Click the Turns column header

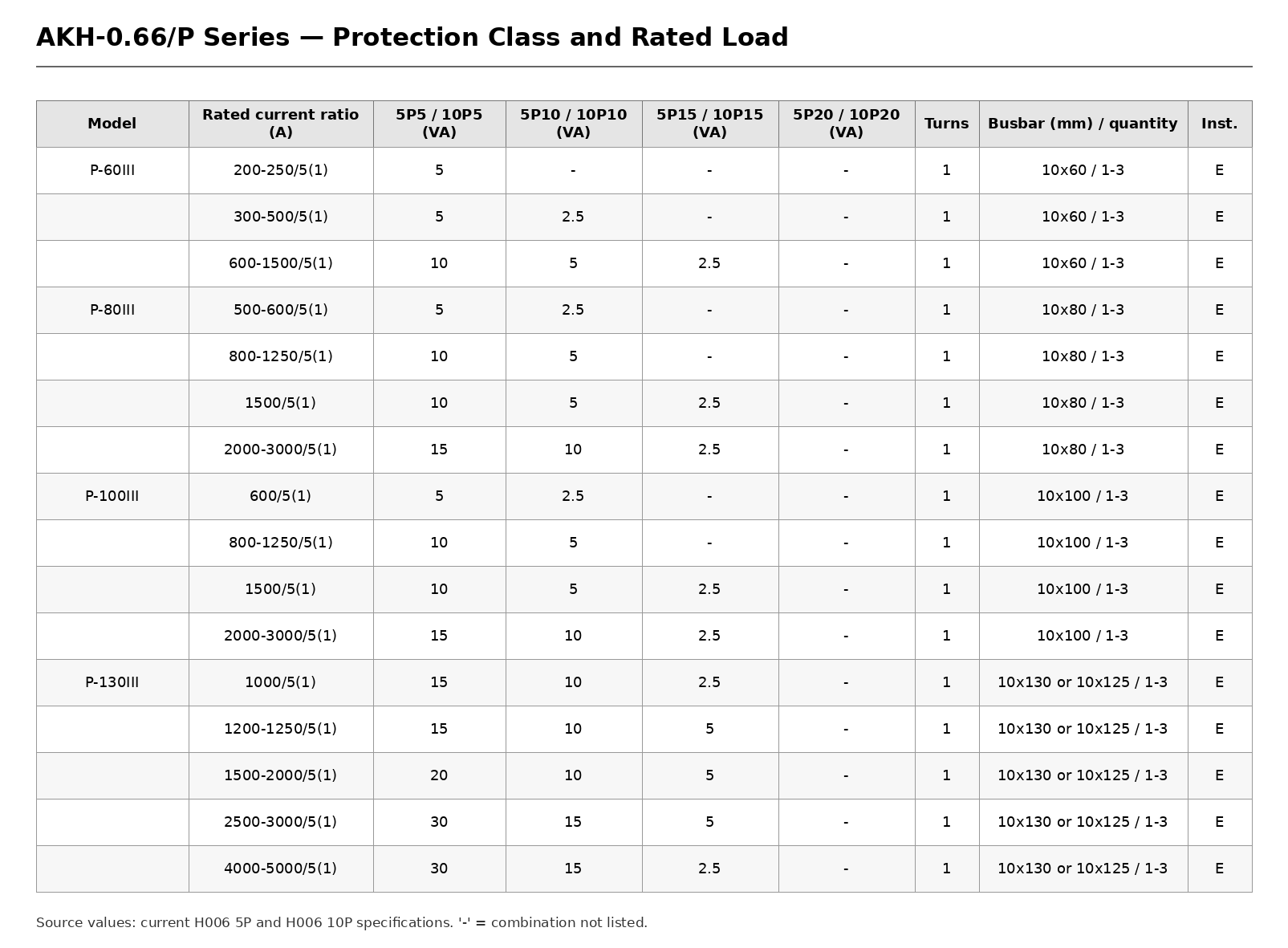coord(947,124)
